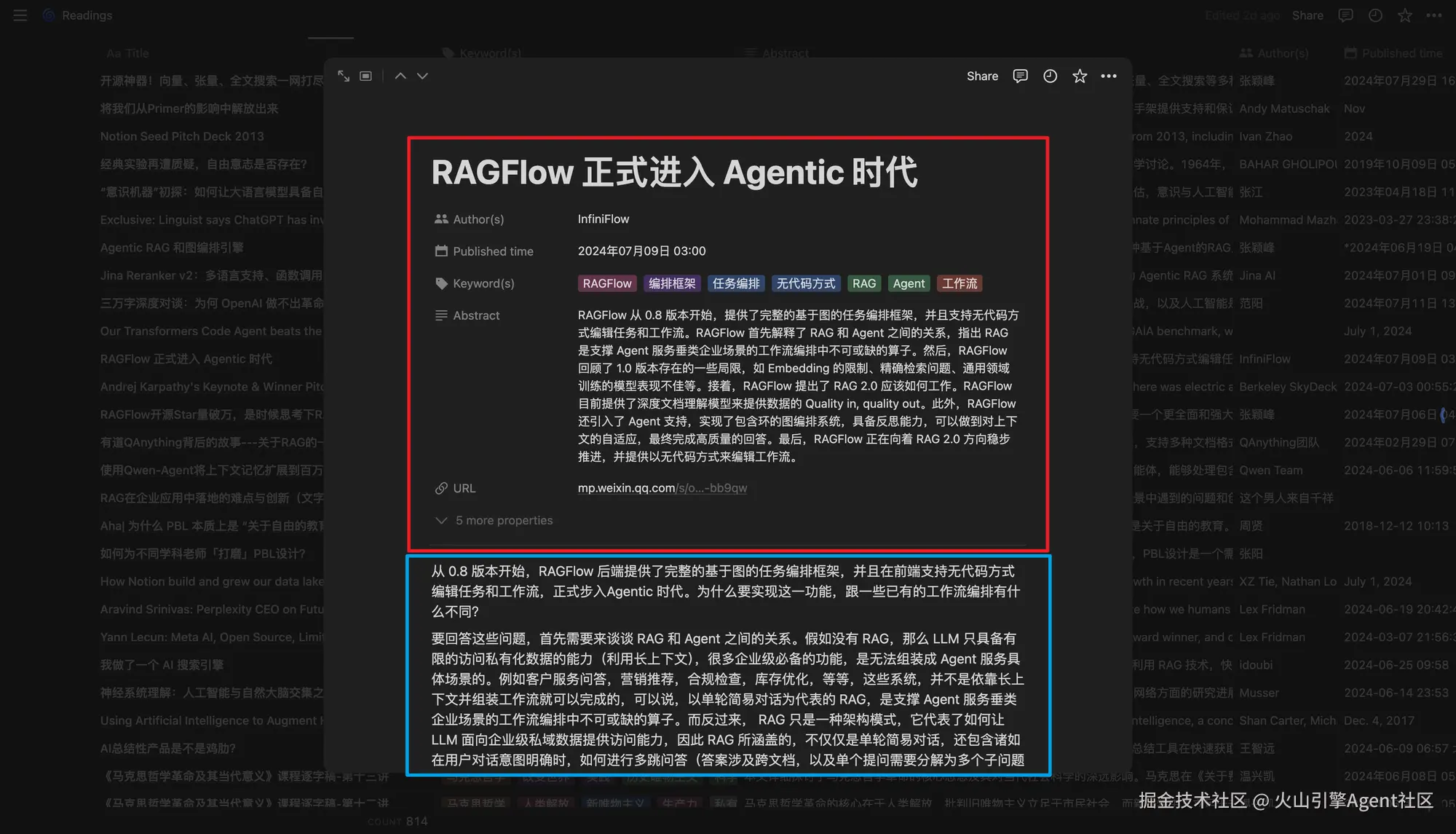Open sidebar hamburger menu
This screenshot has width=1456, height=834.
(x=20, y=15)
